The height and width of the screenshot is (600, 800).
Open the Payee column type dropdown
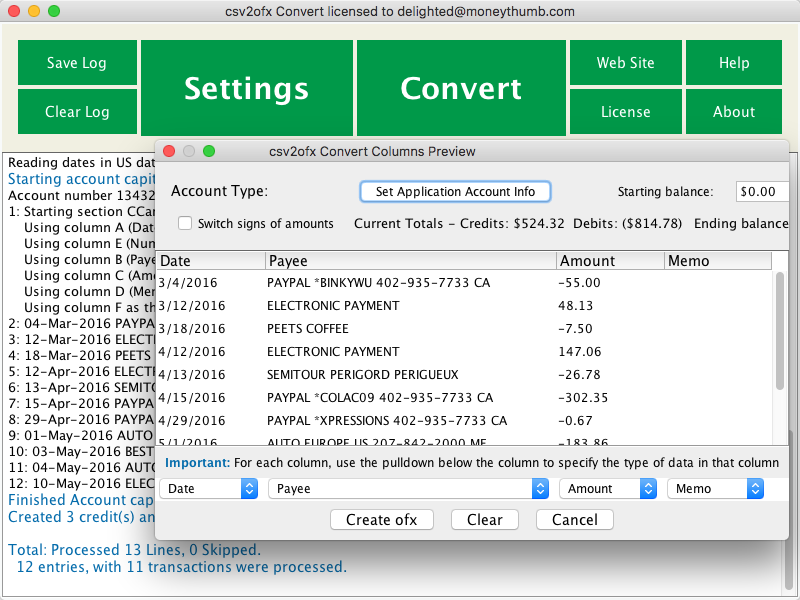point(407,489)
